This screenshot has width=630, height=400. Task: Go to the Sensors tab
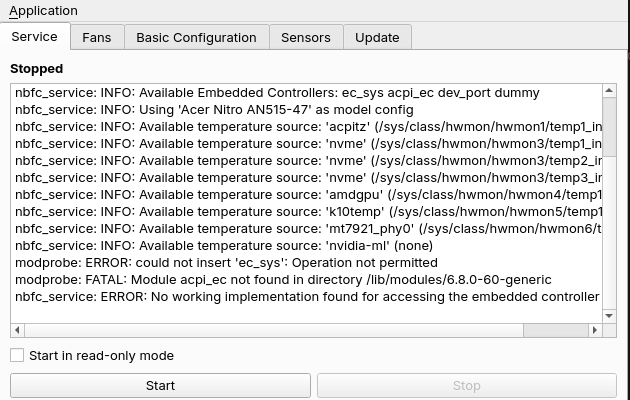[306, 37]
